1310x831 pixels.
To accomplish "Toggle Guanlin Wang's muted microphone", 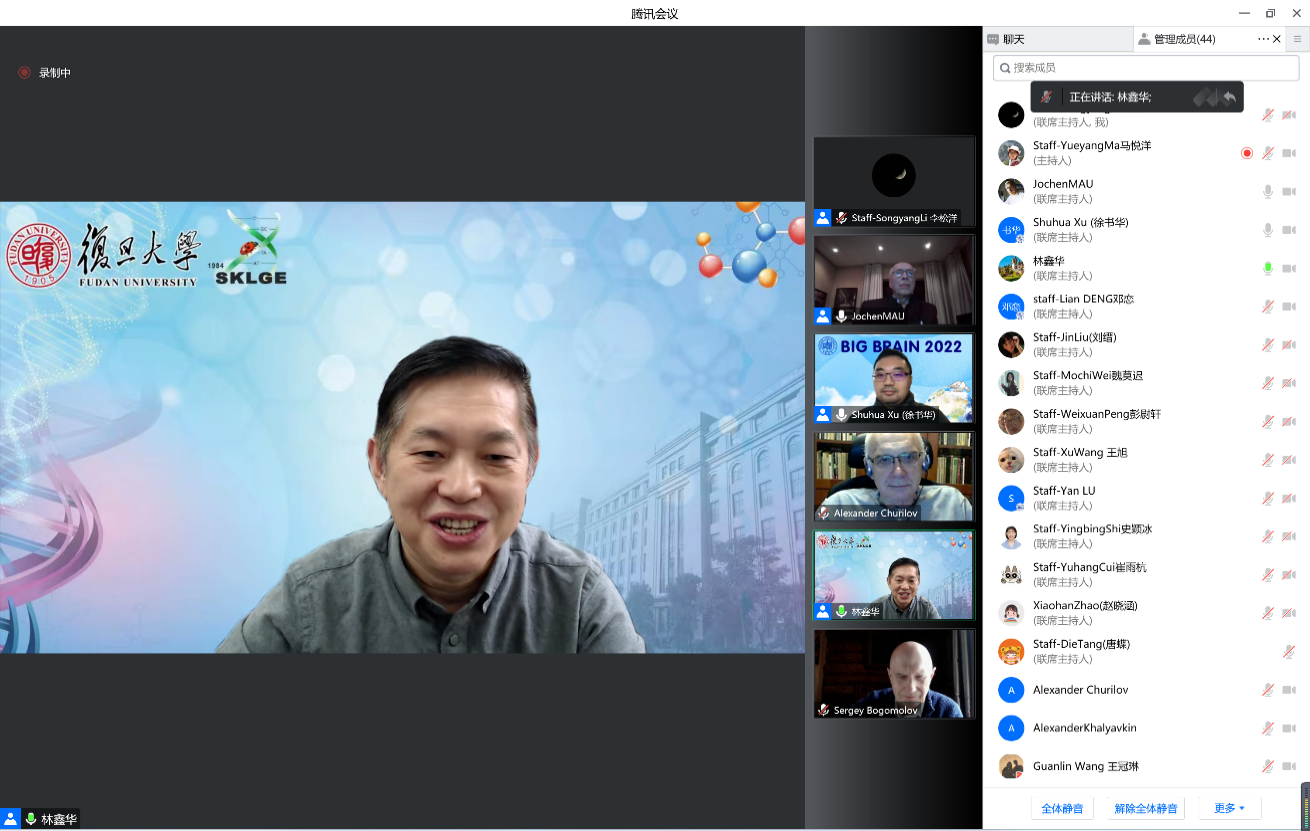I will point(1268,766).
